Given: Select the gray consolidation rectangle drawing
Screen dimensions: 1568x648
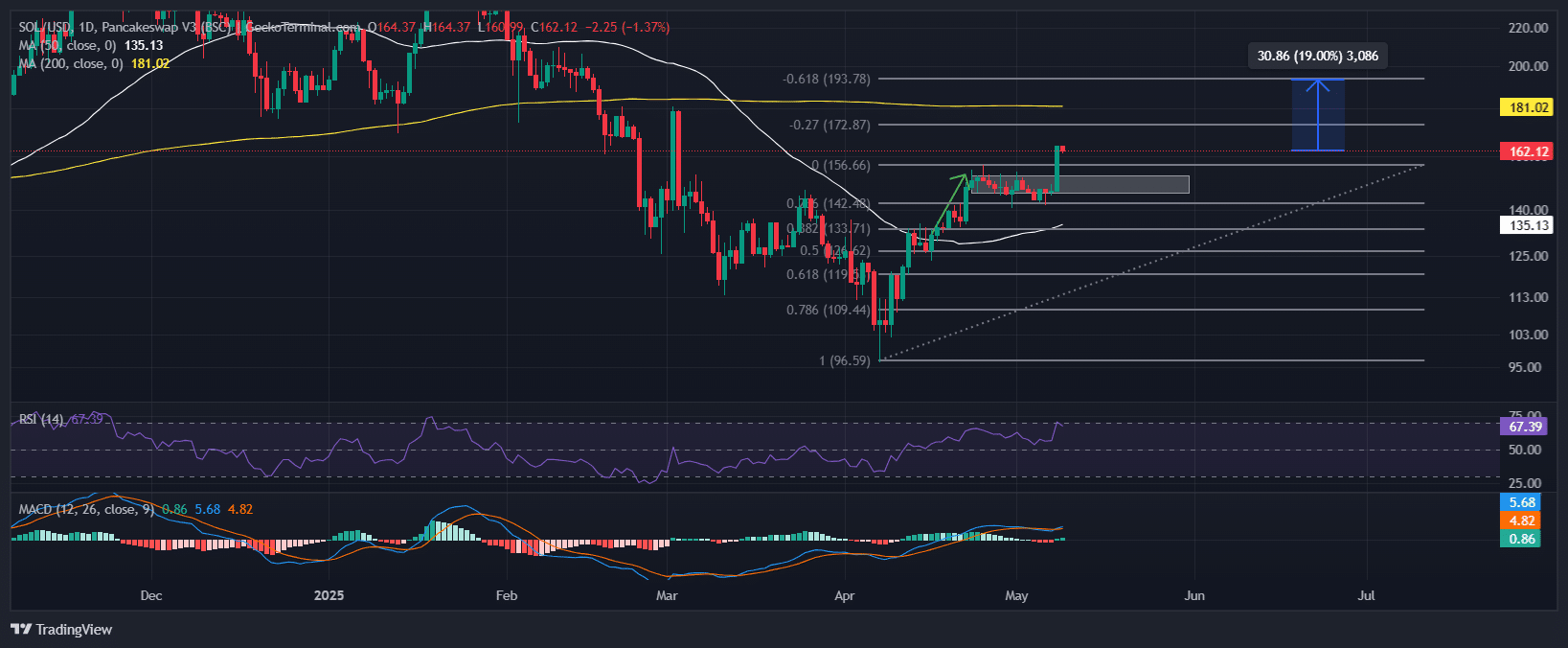Looking at the screenshot, I should [x=1080, y=185].
